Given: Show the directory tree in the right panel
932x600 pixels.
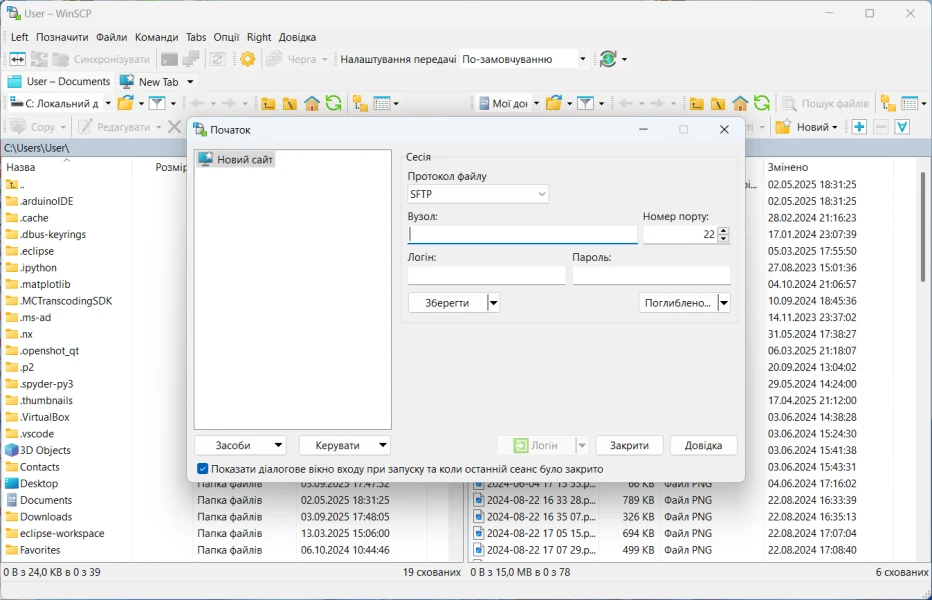Looking at the screenshot, I should point(888,103).
